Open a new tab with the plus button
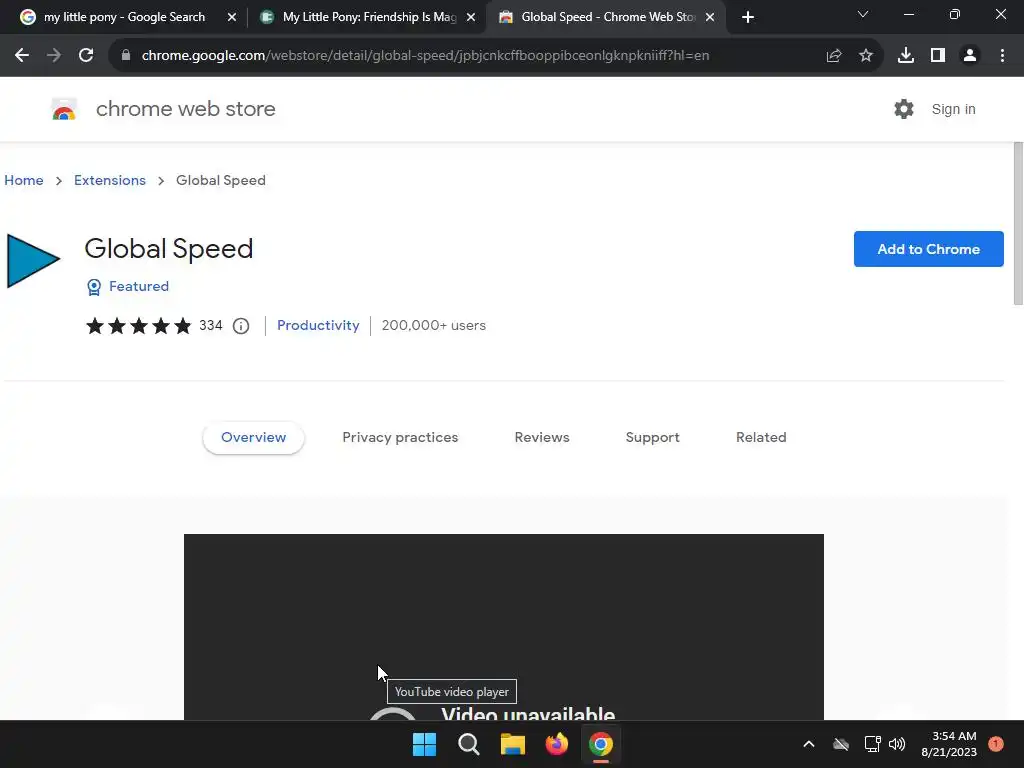Screen dimensions: 1024x768 click(x=748, y=17)
